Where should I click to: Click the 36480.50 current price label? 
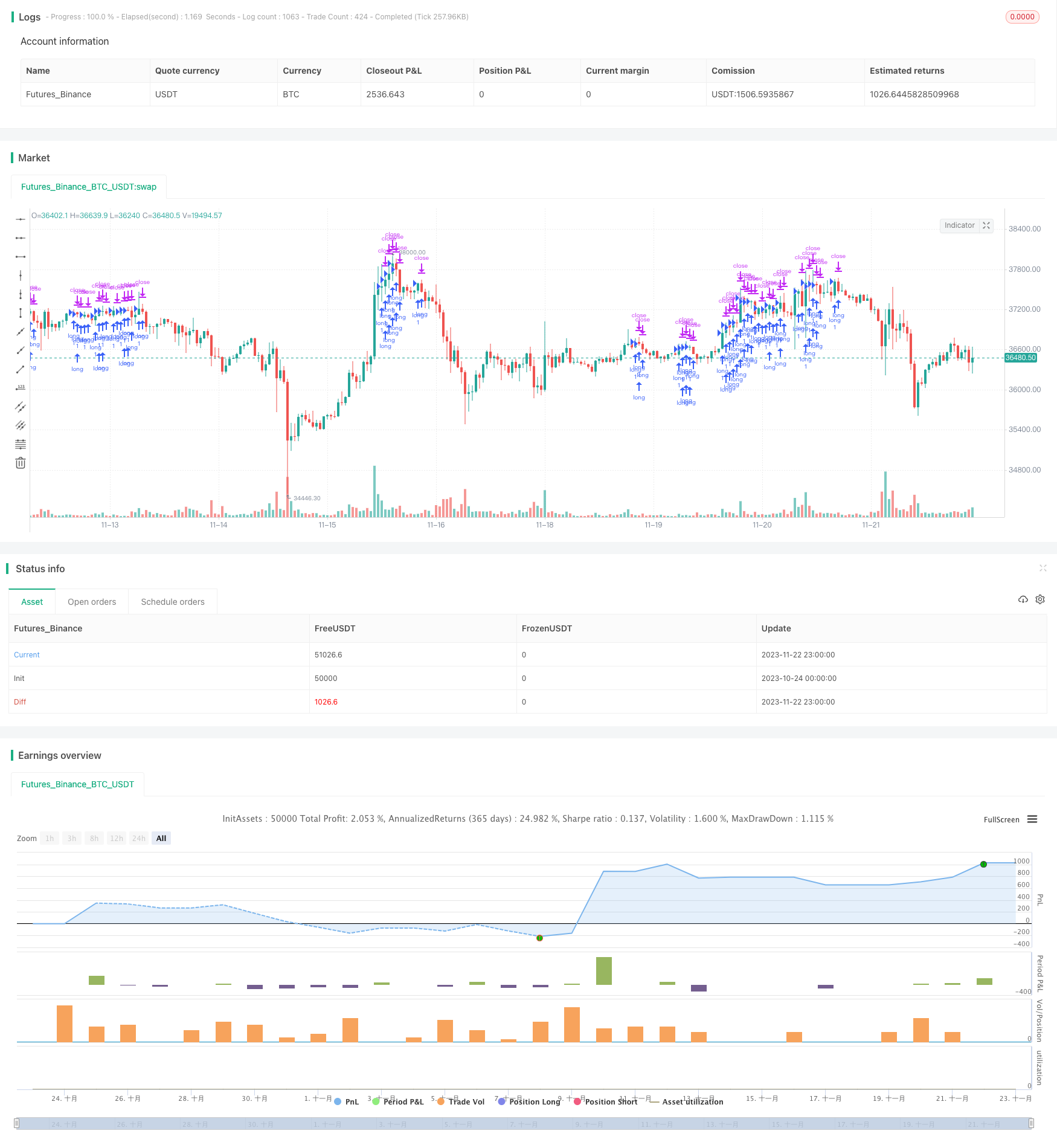point(1021,358)
